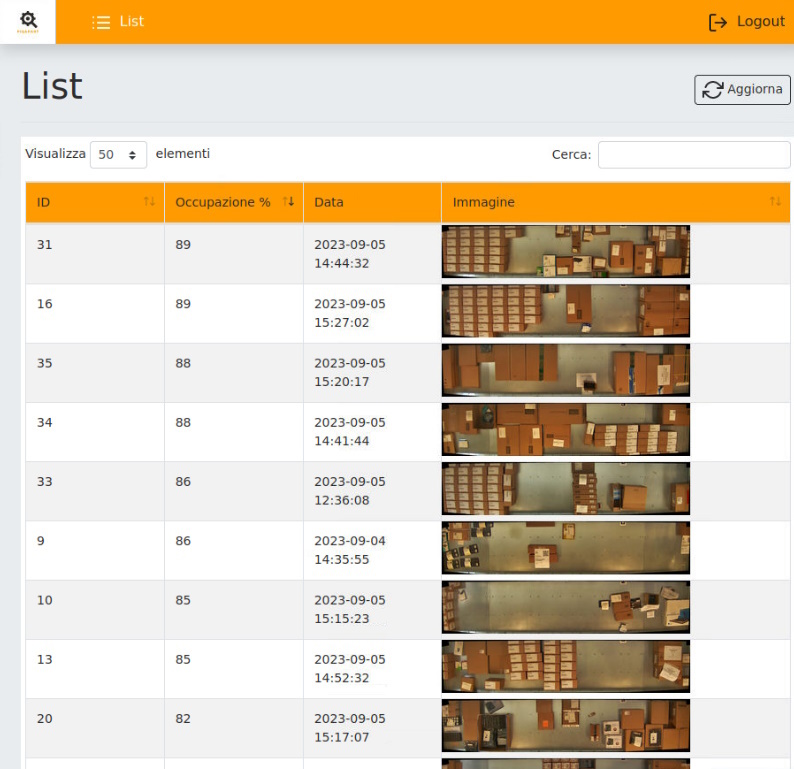Click the magnifier gear logo icon
This screenshot has width=794, height=769.
point(28,21)
